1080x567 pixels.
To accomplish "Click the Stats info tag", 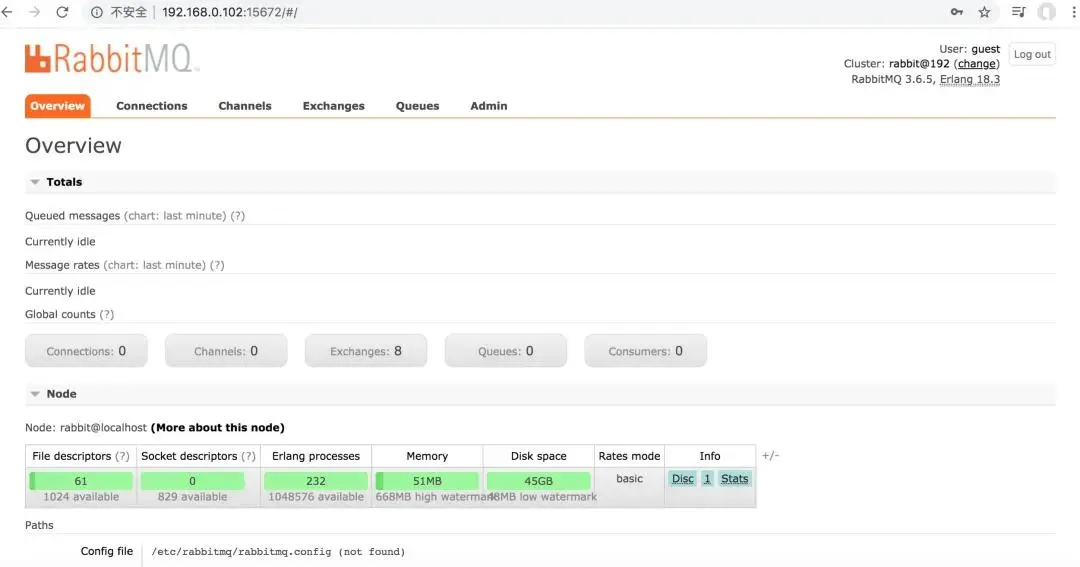I will pyautogui.click(x=734, y=479).
